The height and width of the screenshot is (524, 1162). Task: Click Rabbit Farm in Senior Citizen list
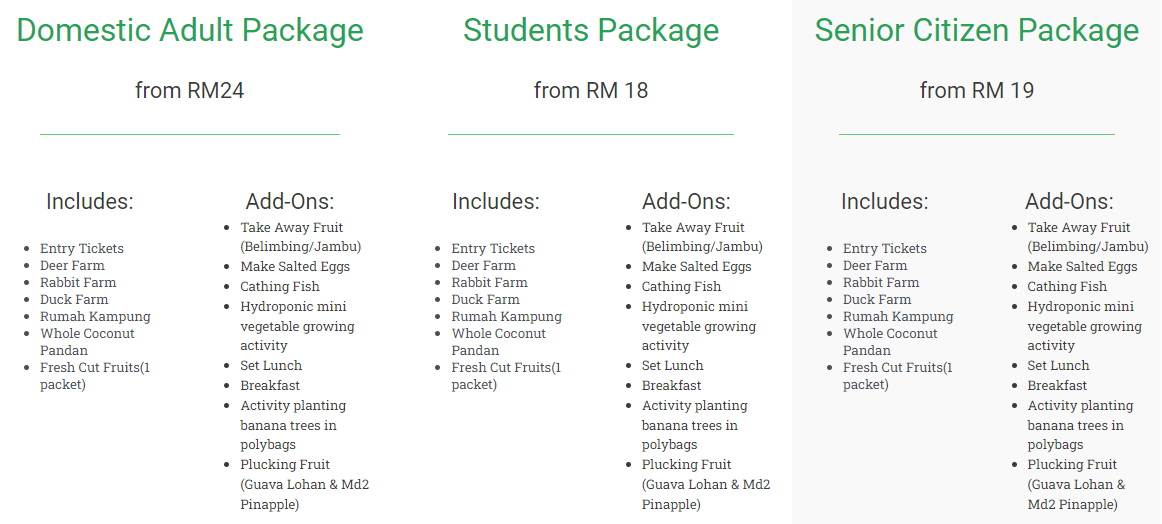[881, 282]
